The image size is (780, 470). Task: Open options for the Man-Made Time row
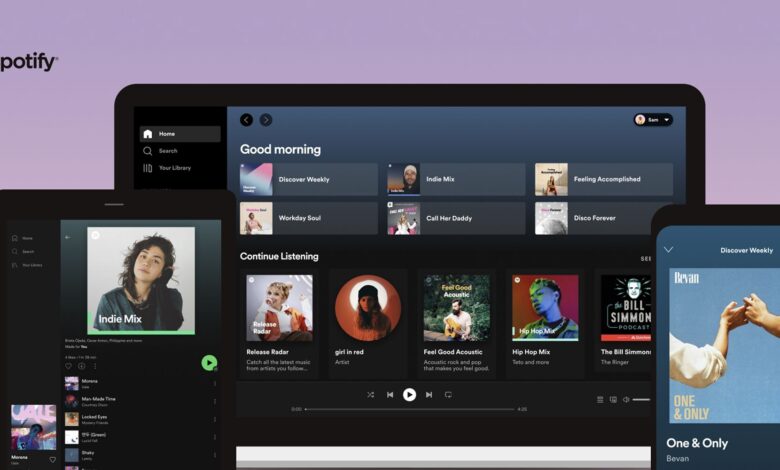(215, 401)
